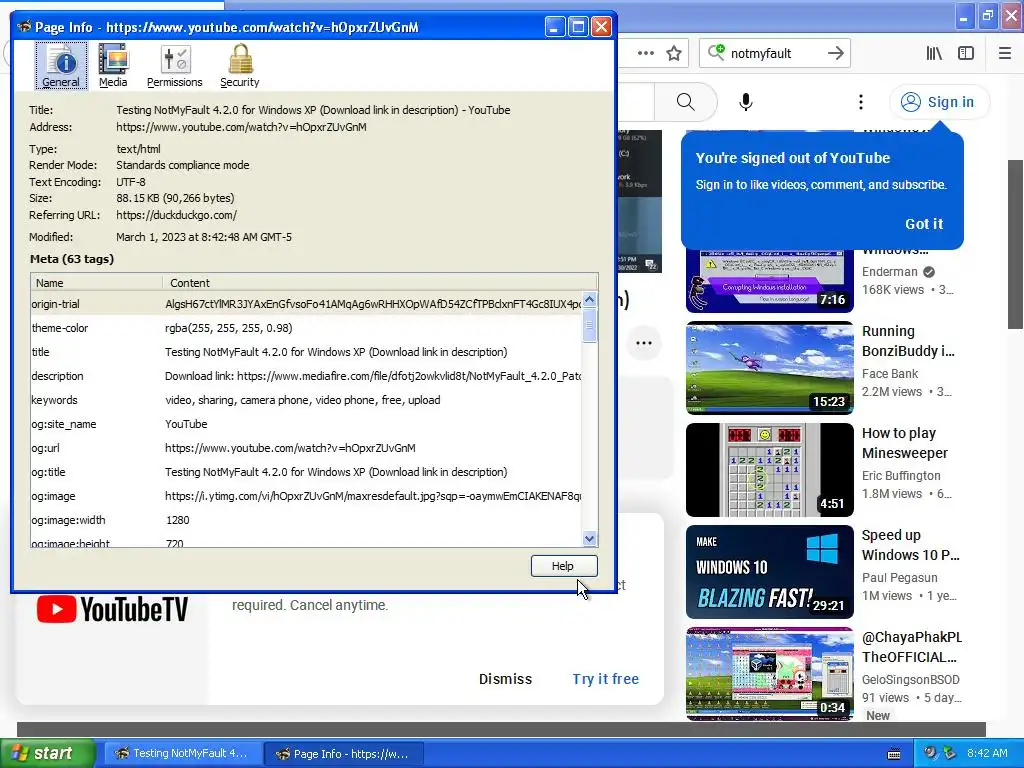Select the og:site_name meta row
Screen dimensions: 1024x768
(306, 424)
